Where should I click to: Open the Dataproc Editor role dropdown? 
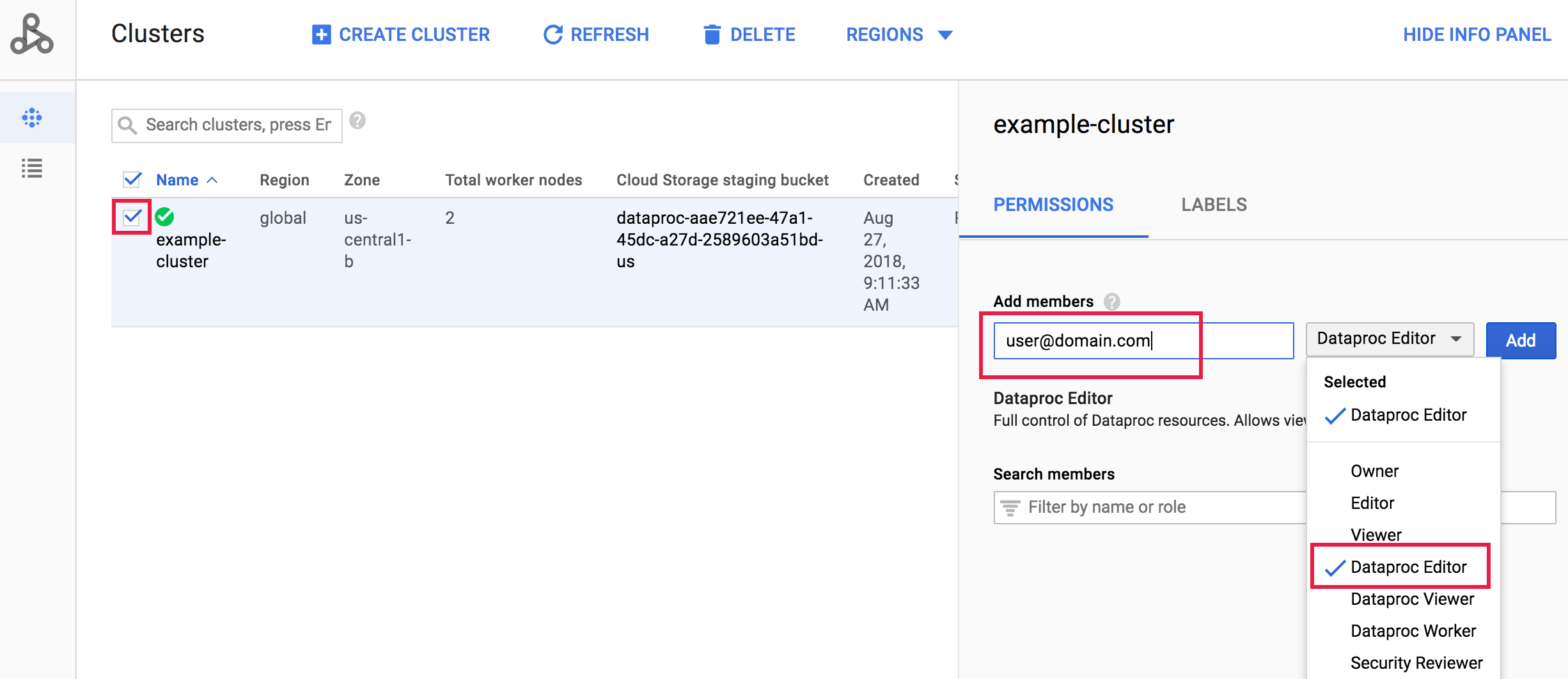click(x=1389, y=339)
